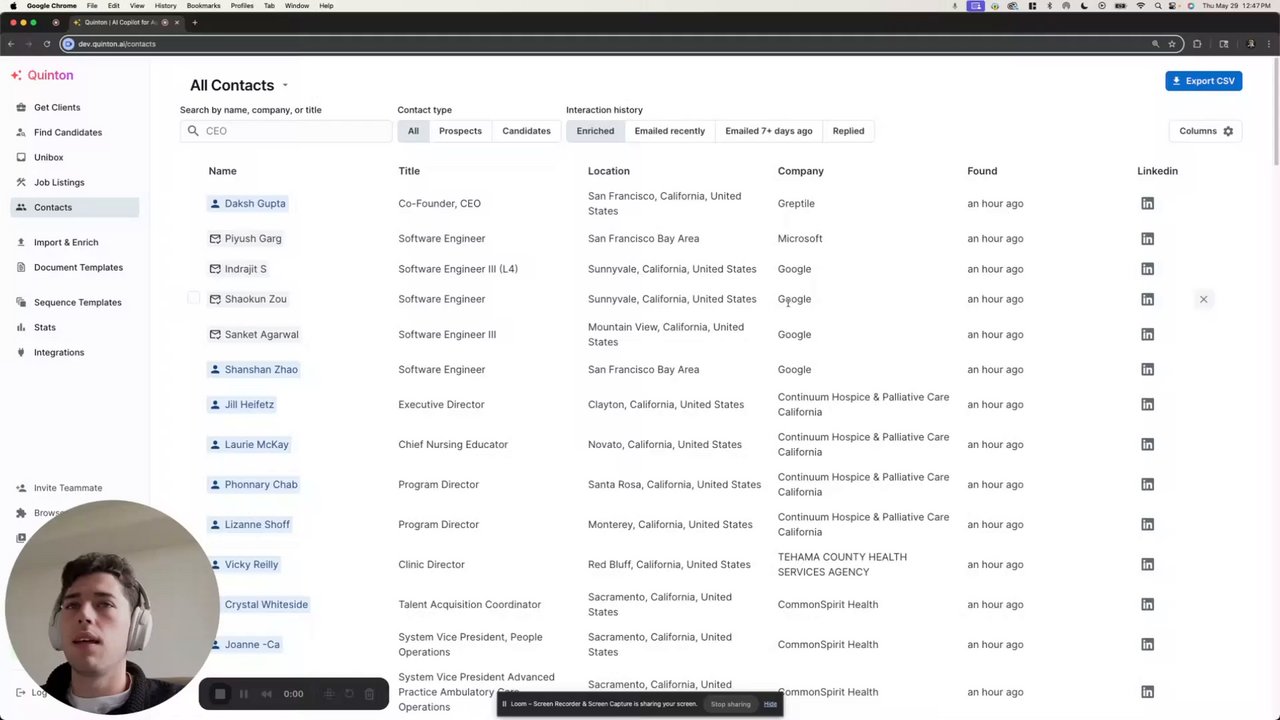Filter contacts by Replied
This screenshot has width=1280, height=720.
pos(848,131)
